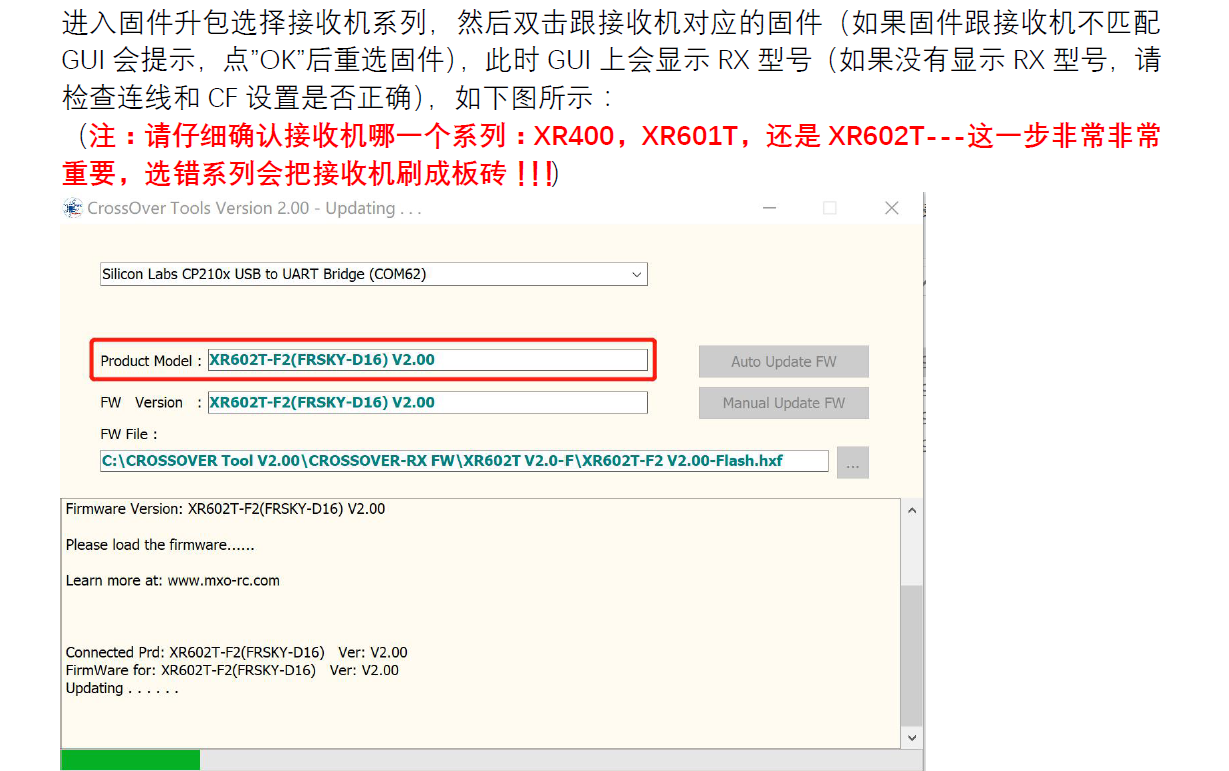The height and width of the screenshot is (771, 1229).
Task: Click the CrossOver Tools title bar icon
Action: click(x=72, y=208)
